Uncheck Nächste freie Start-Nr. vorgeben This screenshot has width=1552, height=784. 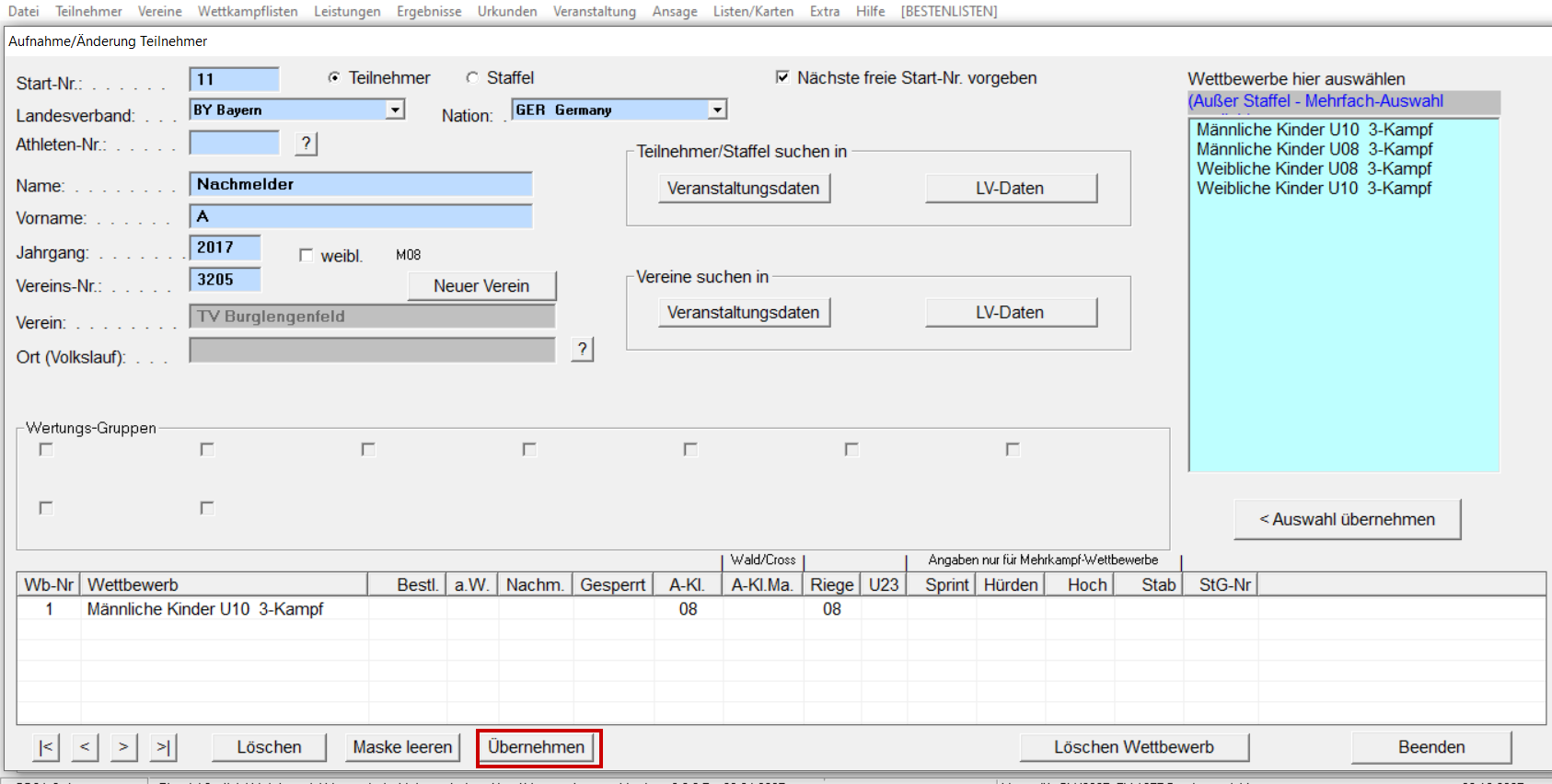pyautogui.click(x=782, y=78)
